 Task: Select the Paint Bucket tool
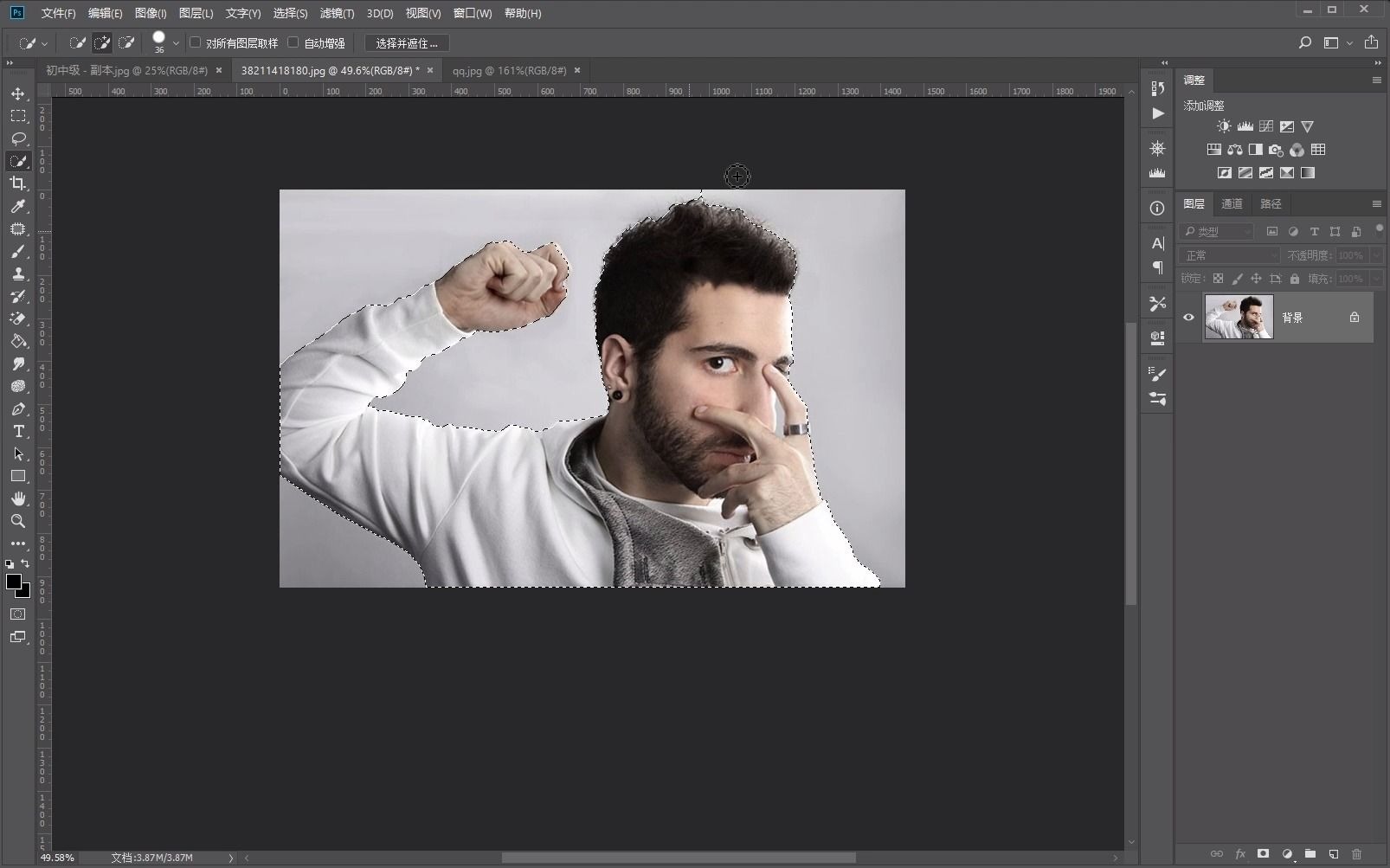pos(18,341)
